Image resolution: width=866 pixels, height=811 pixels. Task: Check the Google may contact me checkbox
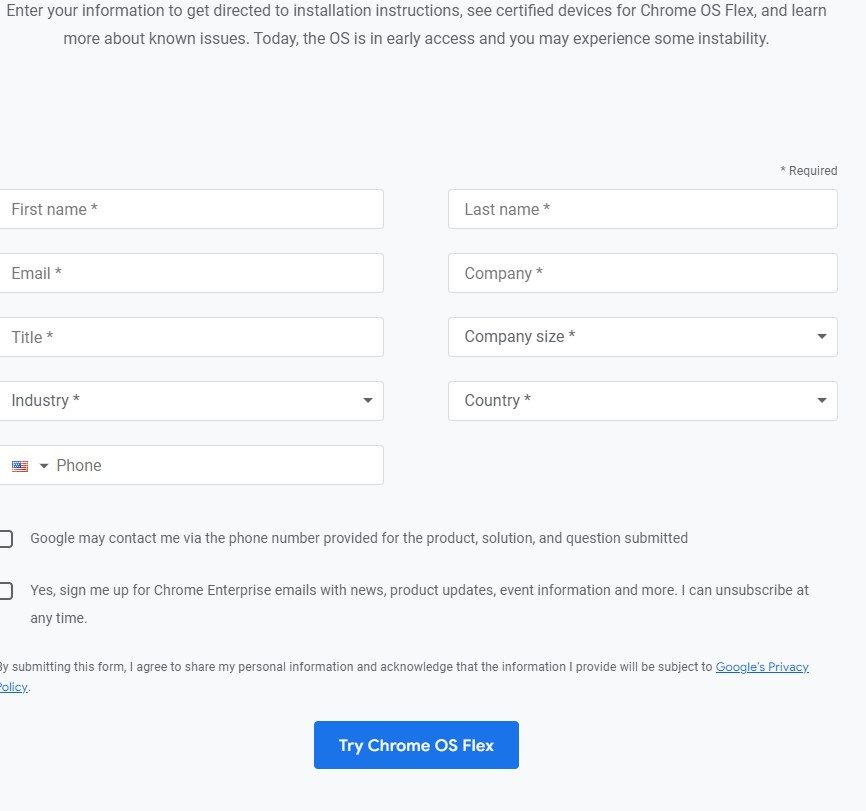click(6, 539)
